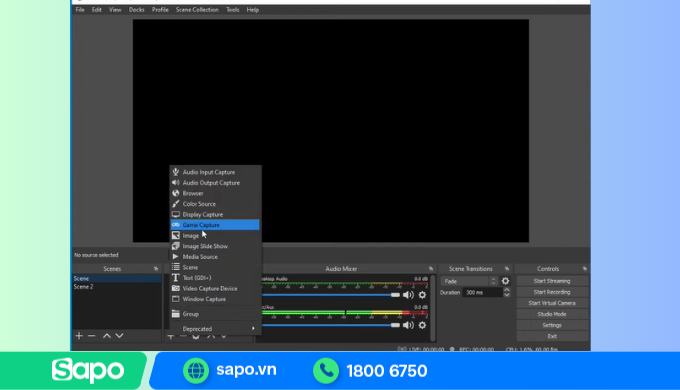Click the gamepad icon next to Game Capture

[x=176, y=225]
